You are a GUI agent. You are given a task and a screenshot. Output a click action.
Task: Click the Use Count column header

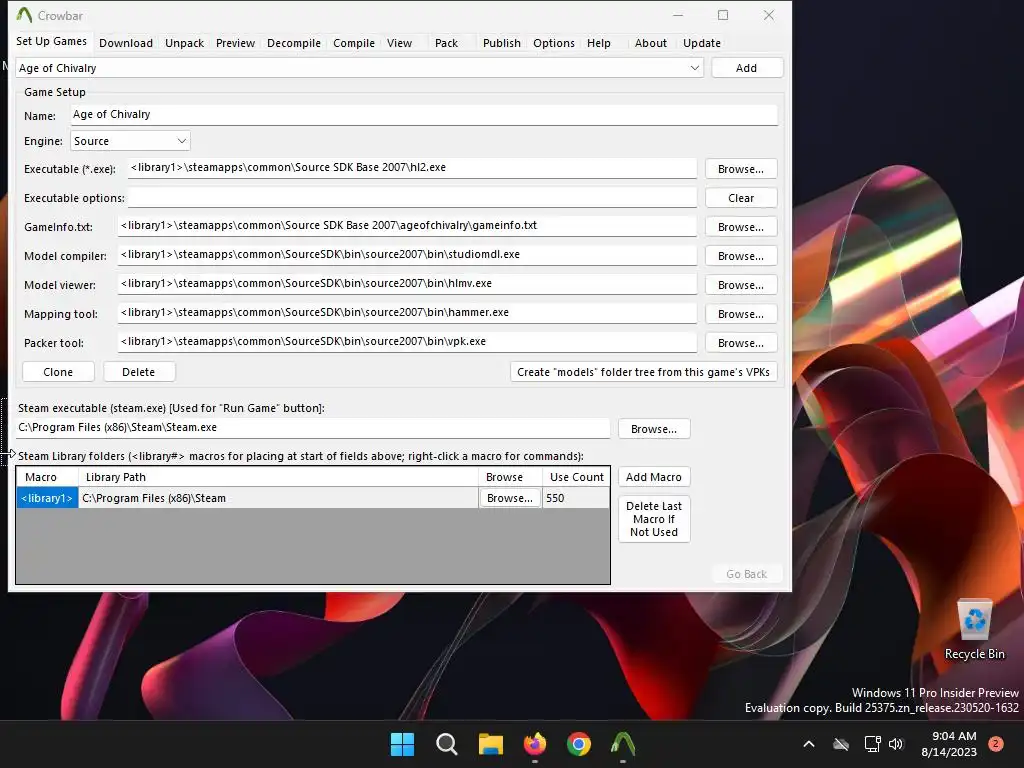click(x=576, y=477)
